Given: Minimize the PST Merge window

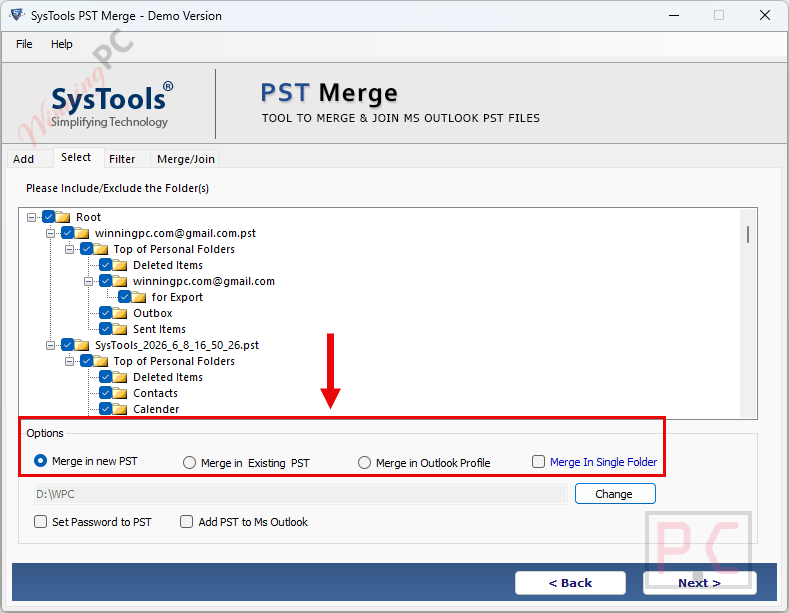Looking at the screenshot, I should [674, 16].
